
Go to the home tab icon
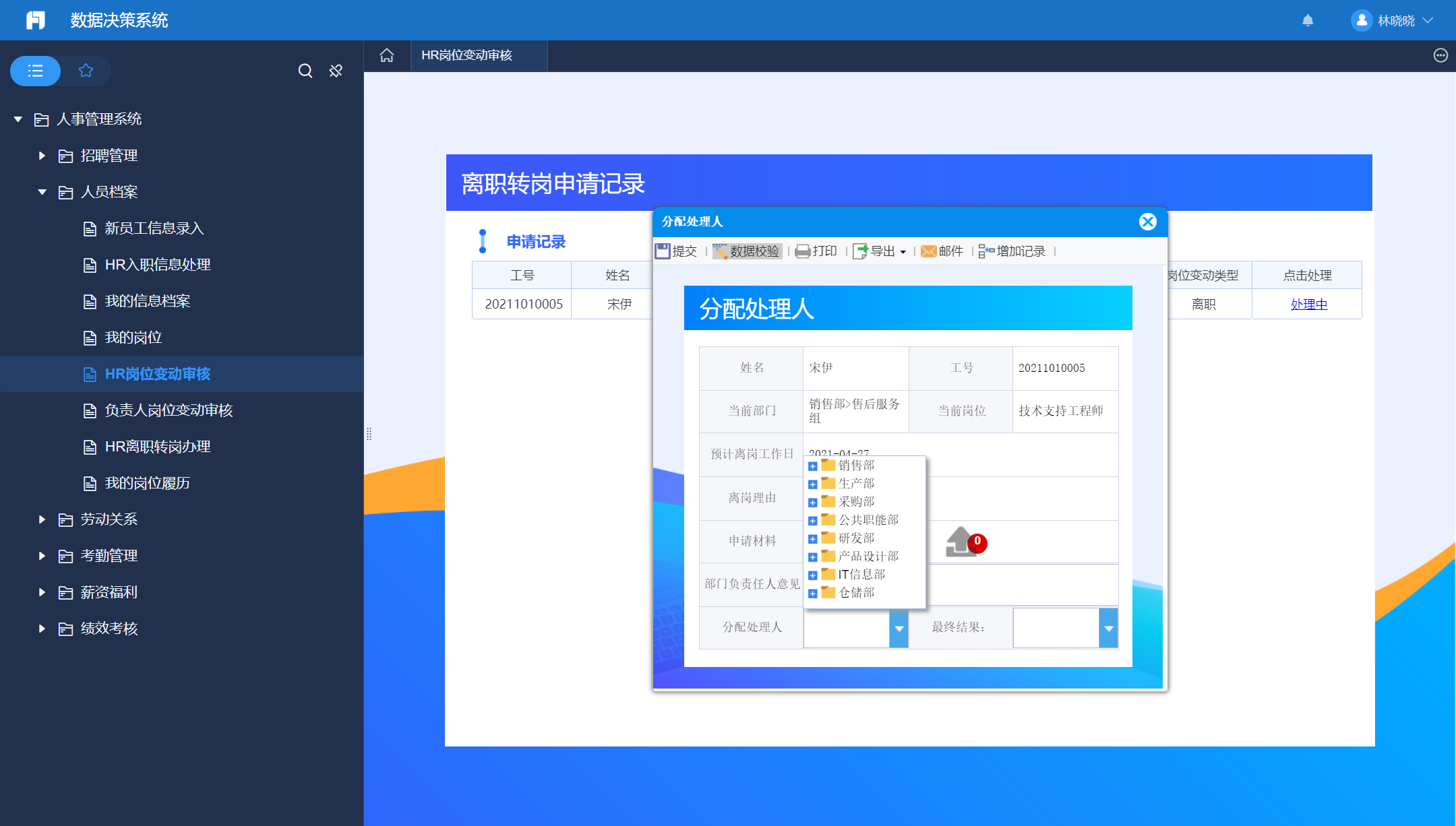pyautogui.click(x=387, y=55)
